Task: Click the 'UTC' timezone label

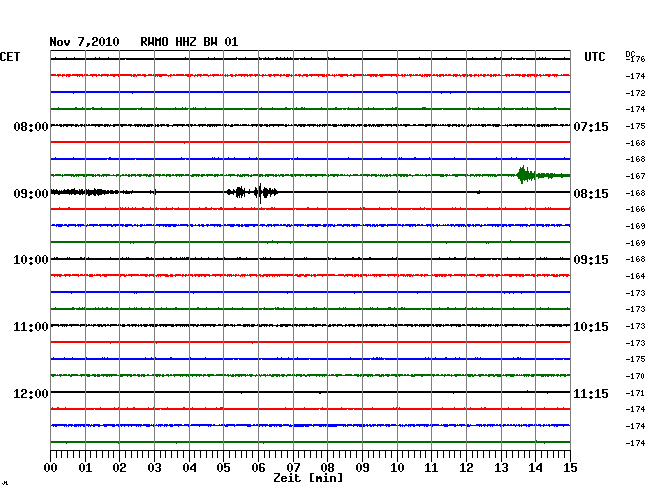Action: point(594,57)
